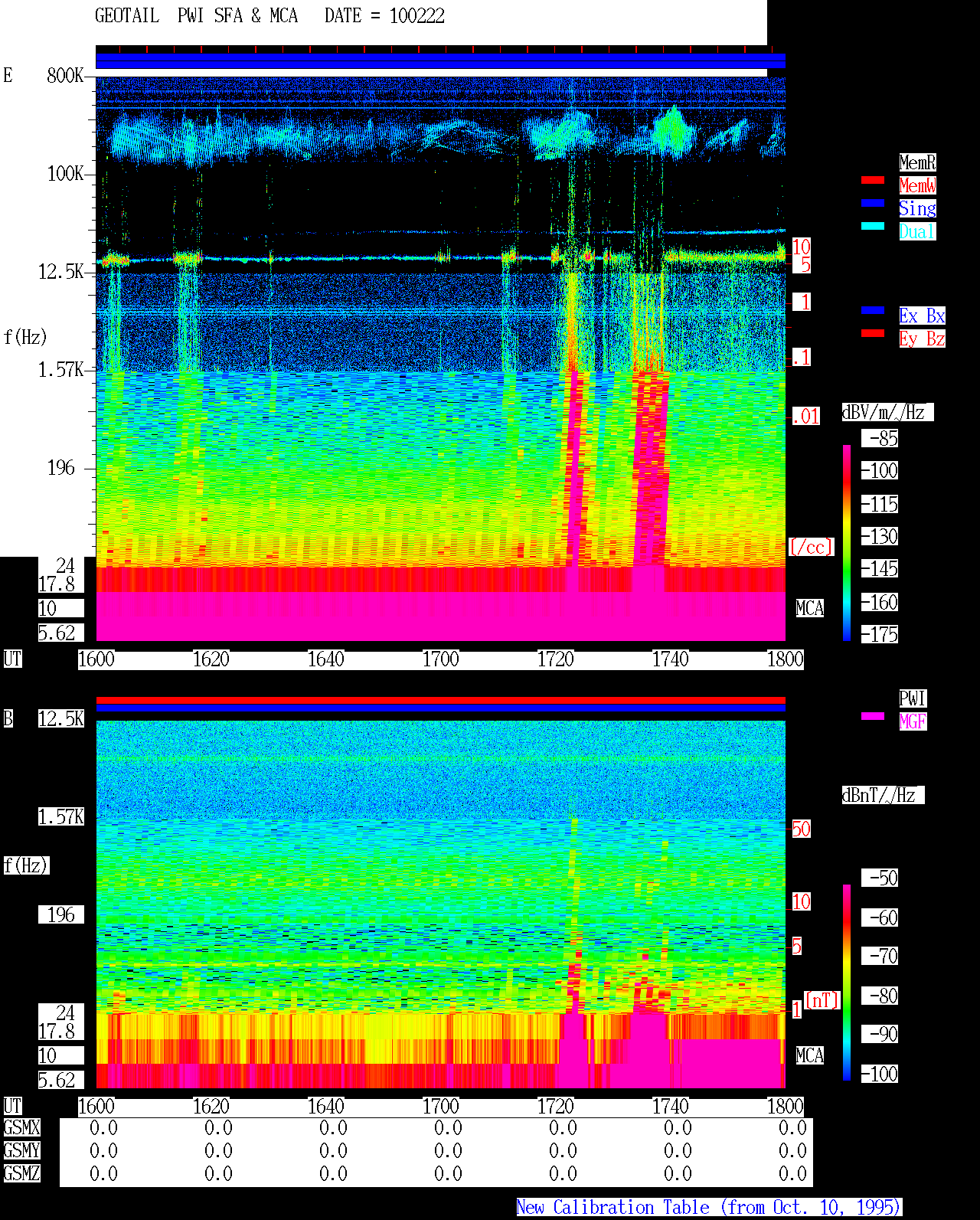
Task: Select the PWI legend label
Action: tap(913, 698)
